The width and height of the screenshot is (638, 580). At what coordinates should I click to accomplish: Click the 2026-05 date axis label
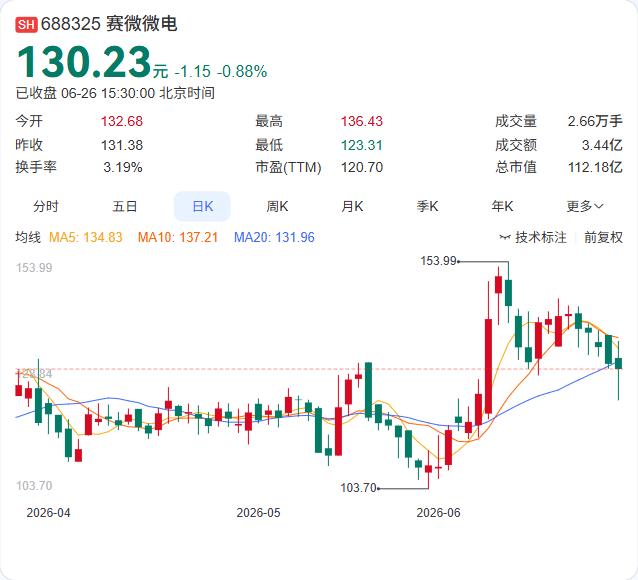[x=258, y=512]
